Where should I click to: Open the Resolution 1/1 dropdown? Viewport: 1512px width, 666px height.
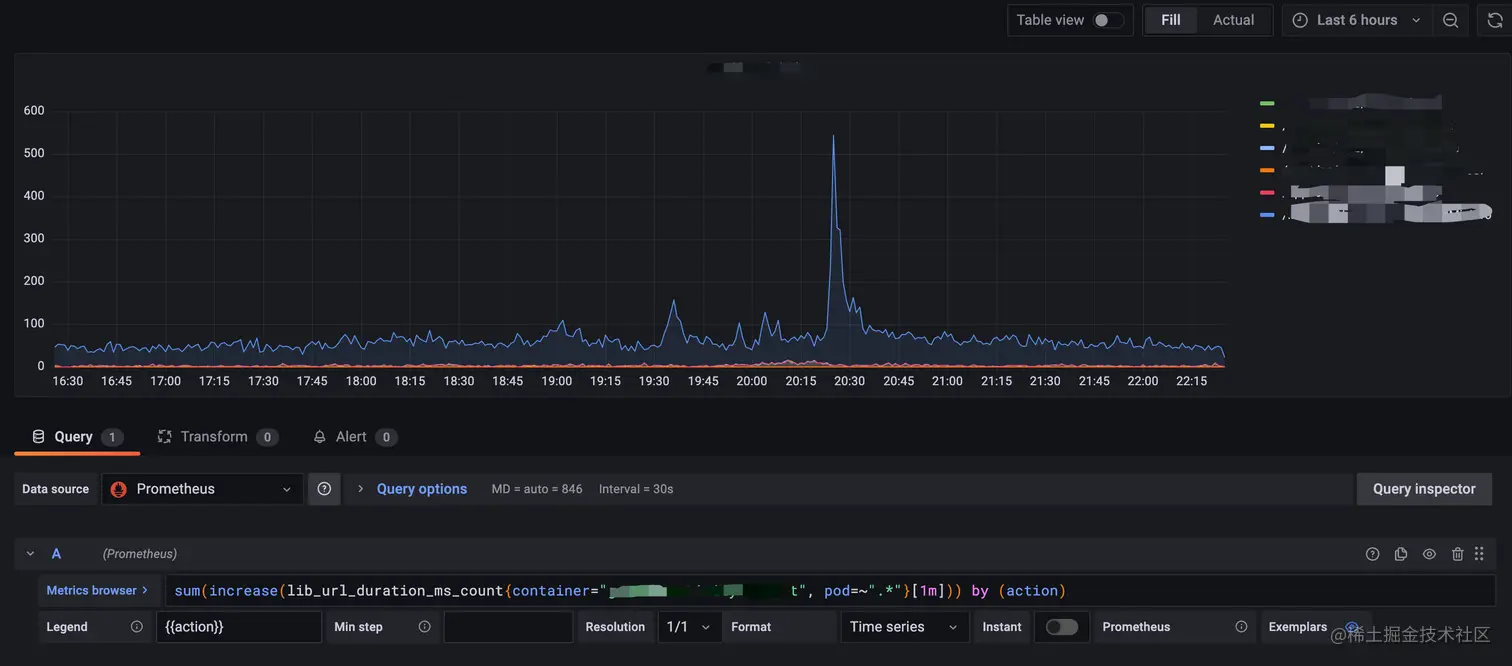[x=690, y=627]
